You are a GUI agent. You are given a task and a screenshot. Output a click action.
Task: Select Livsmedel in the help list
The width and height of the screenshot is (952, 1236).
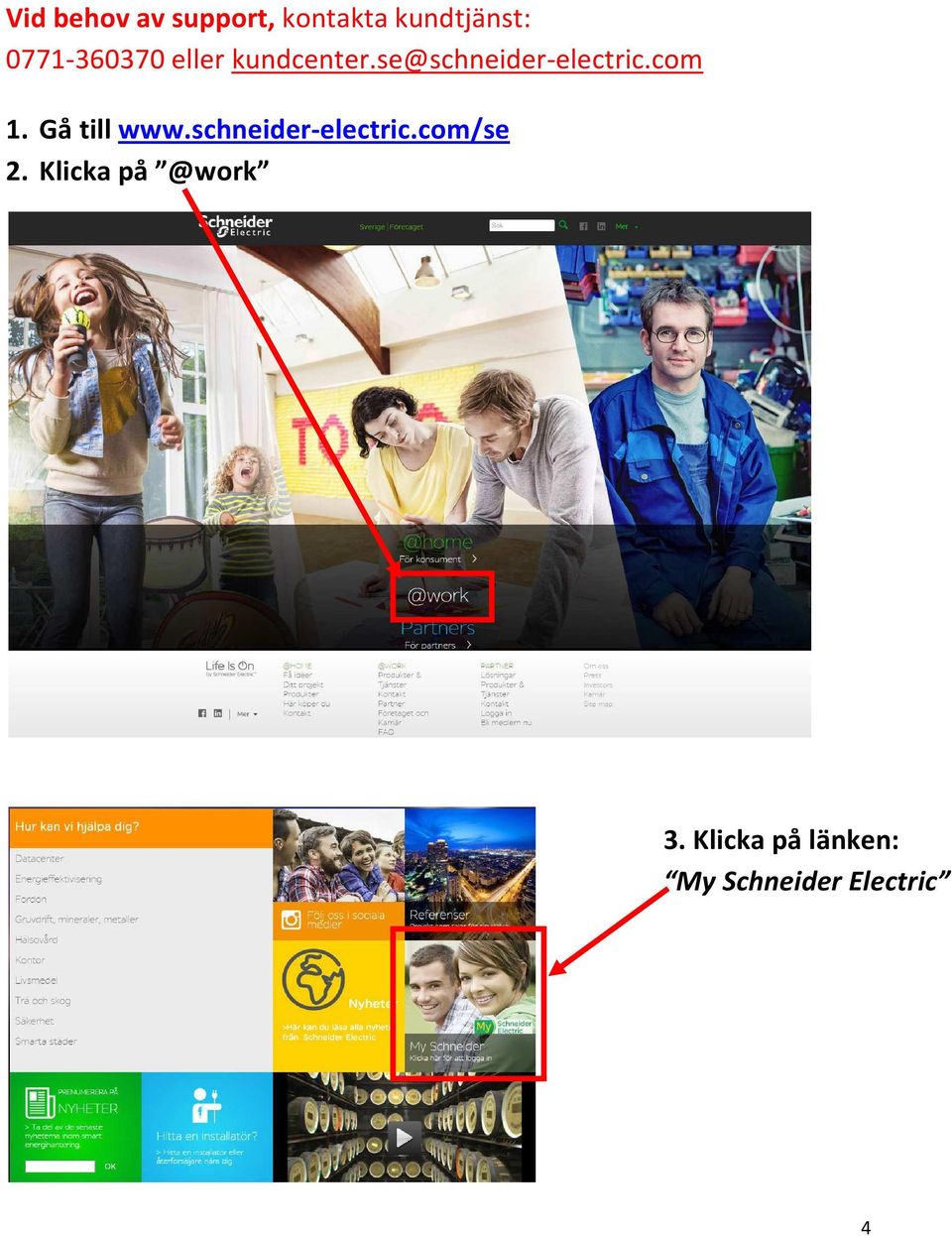tap(37, 980)
